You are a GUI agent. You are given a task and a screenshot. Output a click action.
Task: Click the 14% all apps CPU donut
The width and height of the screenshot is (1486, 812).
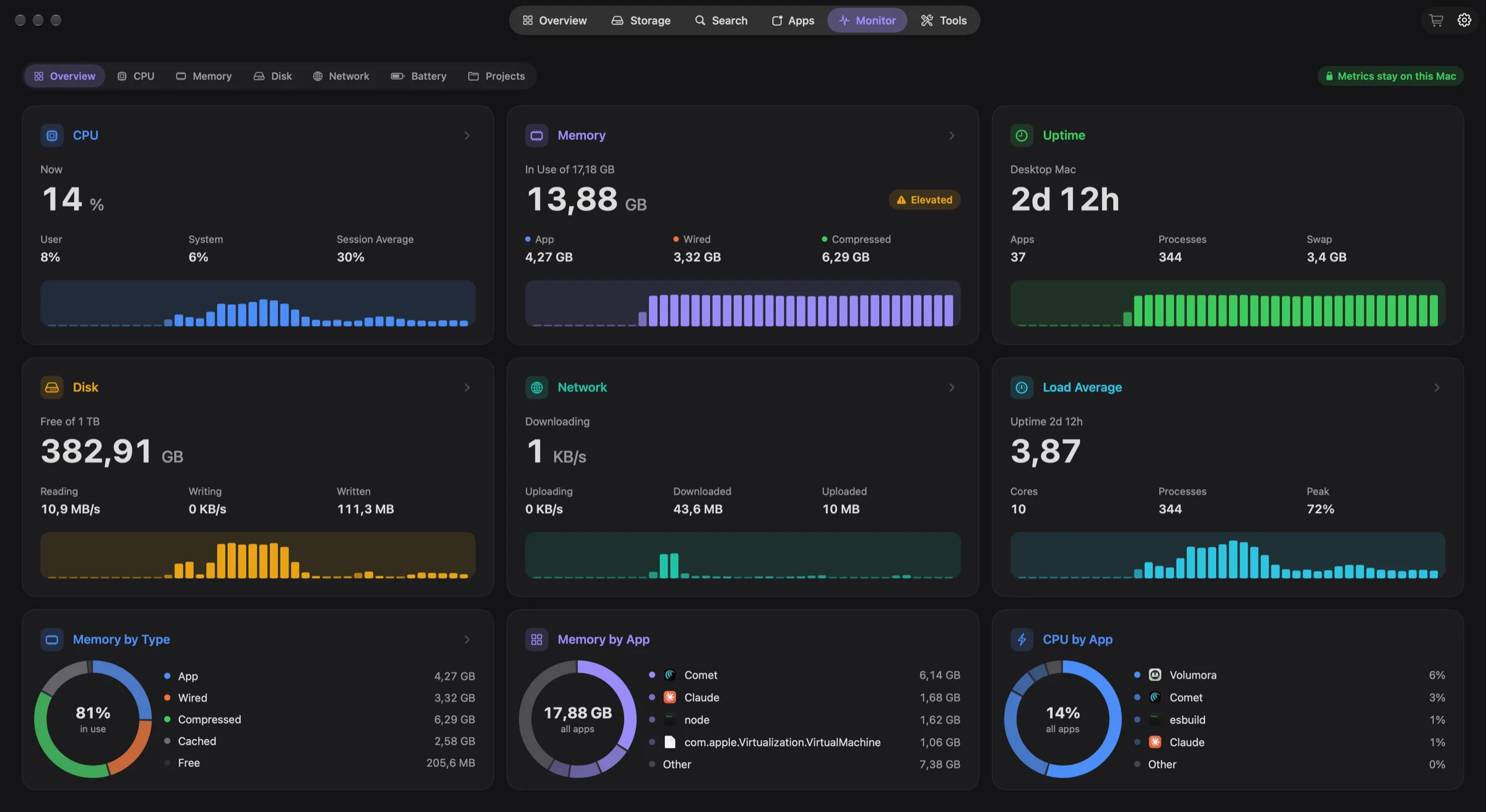[x=1062, y=719]
